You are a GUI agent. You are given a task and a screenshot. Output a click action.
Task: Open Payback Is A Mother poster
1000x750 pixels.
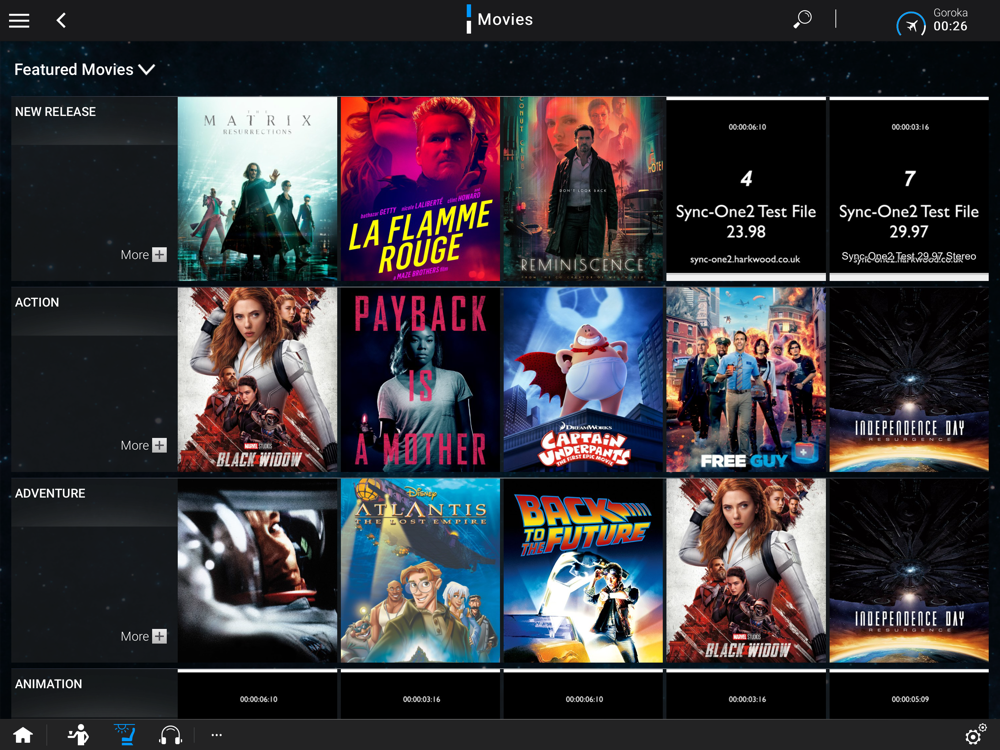(420, 379)
